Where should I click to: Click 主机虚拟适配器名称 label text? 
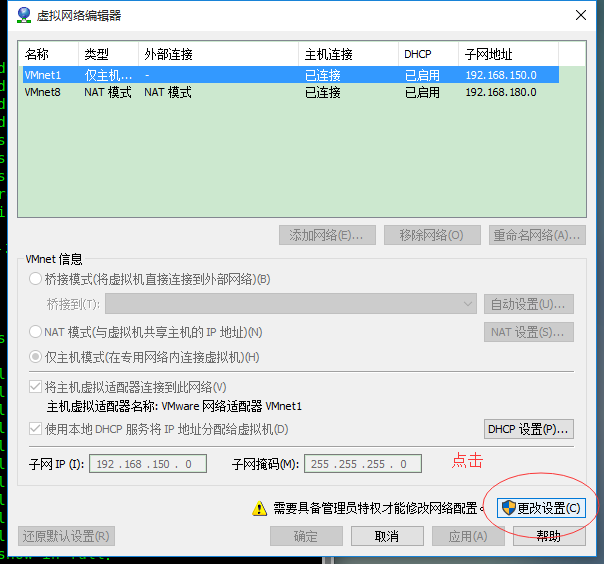(174, 406)
